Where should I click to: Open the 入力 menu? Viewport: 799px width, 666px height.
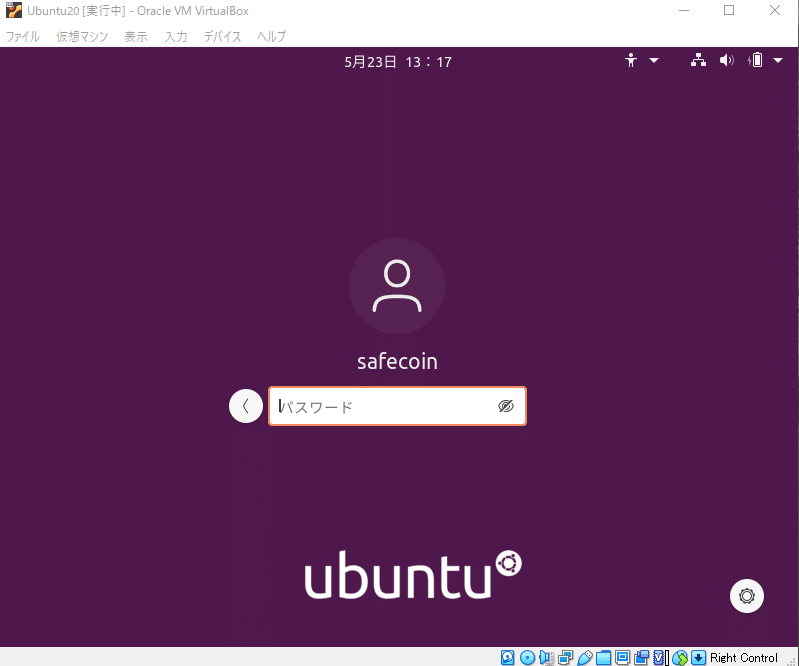coord(176,37)
